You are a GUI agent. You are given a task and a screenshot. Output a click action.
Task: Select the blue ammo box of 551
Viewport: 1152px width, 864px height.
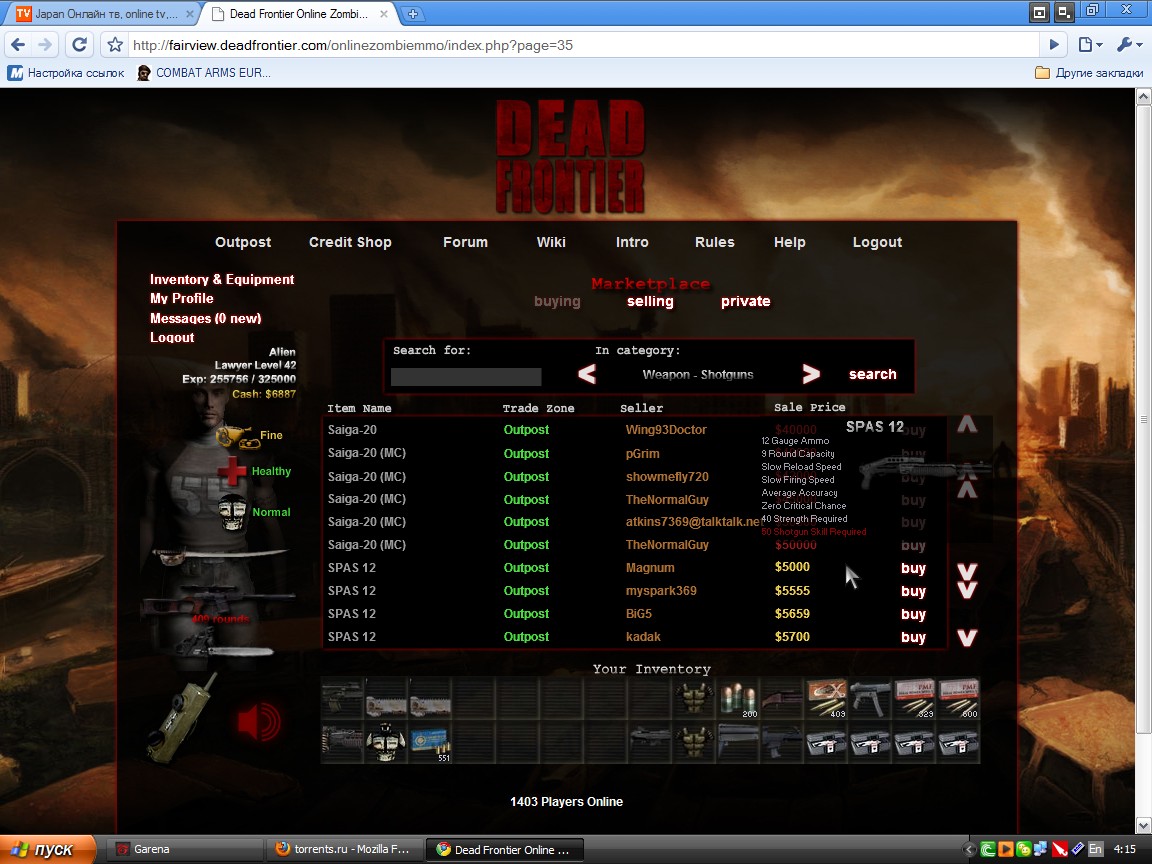pyautogui.click(x=430, y=743)
